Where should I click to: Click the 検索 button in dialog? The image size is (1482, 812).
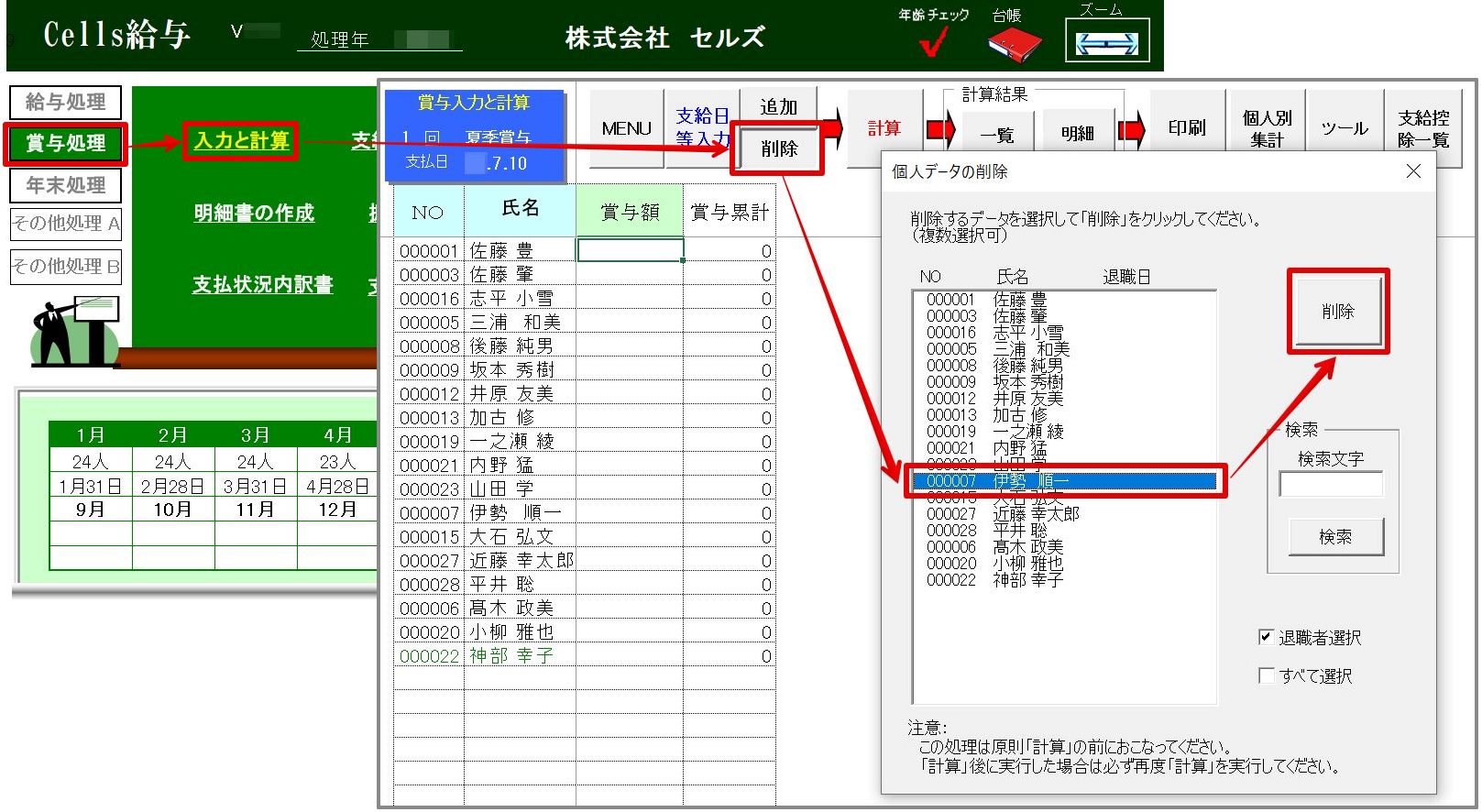(1335, 536)
